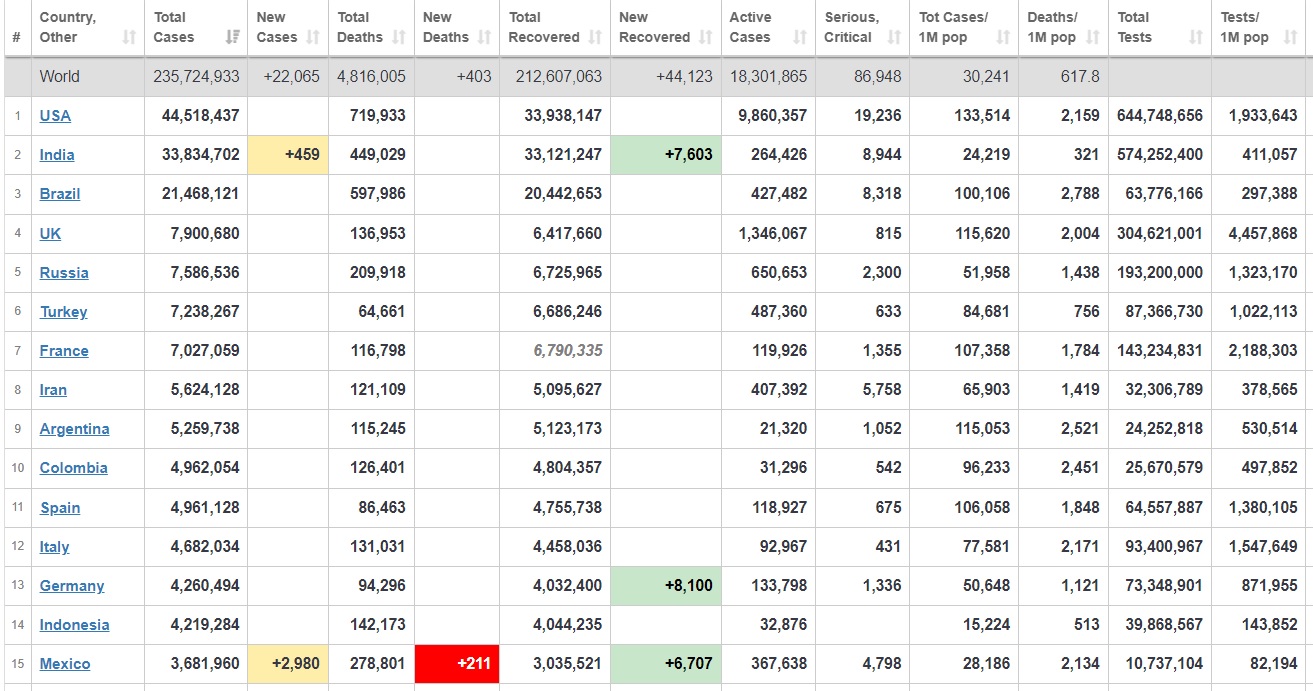This screenshot has height=691, width=1313.
Task: Sort table by Country, Other column arrows
Action: [x=129, y=37]
